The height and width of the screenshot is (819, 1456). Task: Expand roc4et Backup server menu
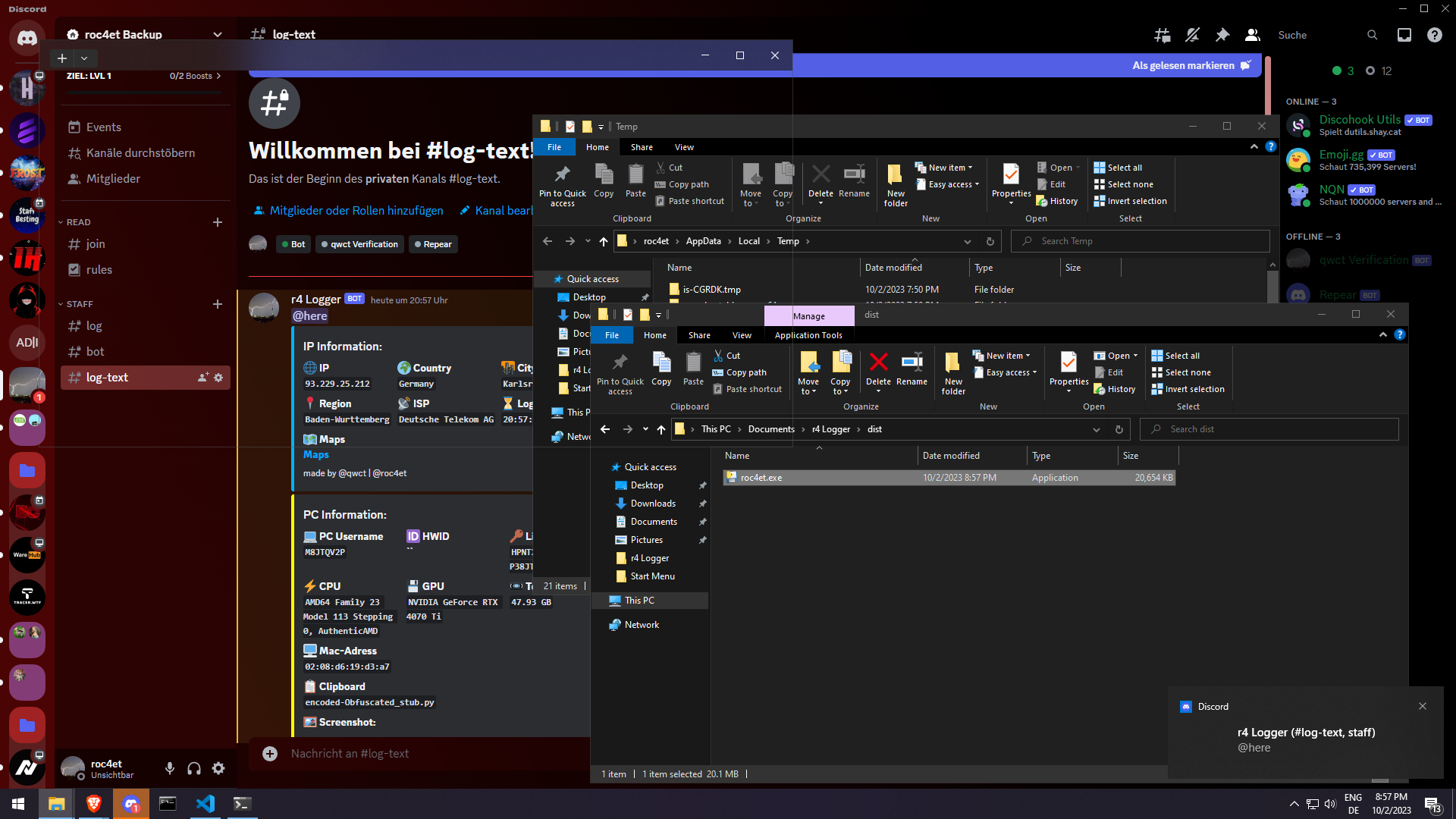(218, 34)
